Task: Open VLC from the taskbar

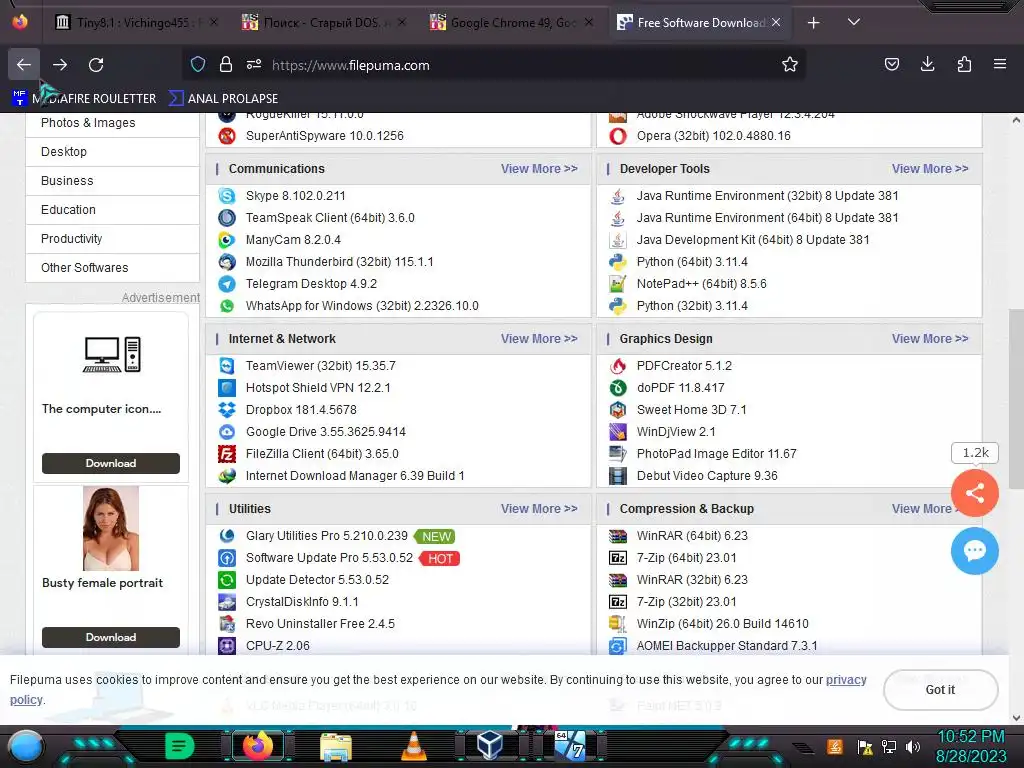Action: tap(413, 746)
